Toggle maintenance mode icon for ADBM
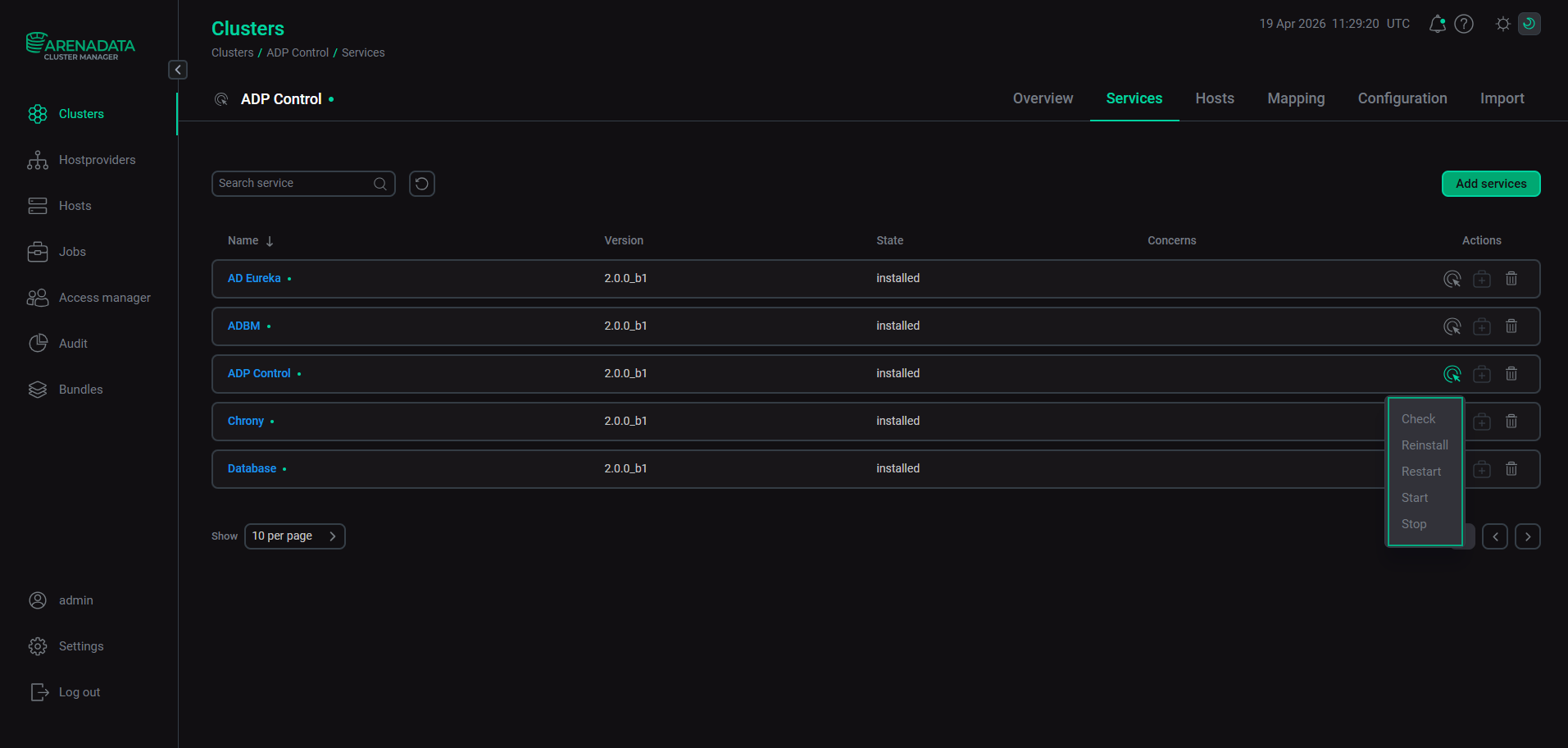The image size is (1568, 748). tap(1482, 326)
